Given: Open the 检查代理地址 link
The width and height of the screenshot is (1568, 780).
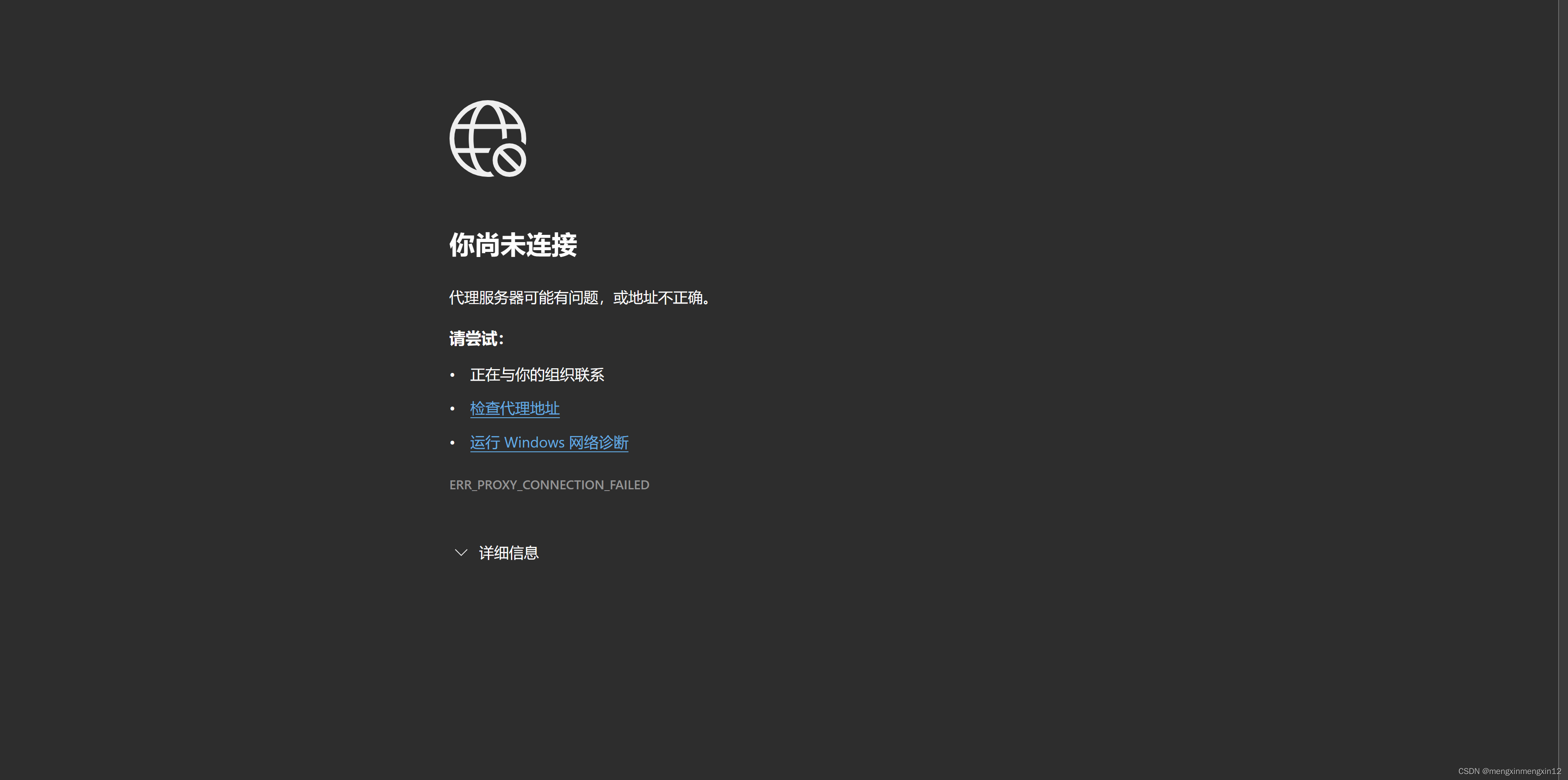Looking at the screenshot, I should 514,409.
